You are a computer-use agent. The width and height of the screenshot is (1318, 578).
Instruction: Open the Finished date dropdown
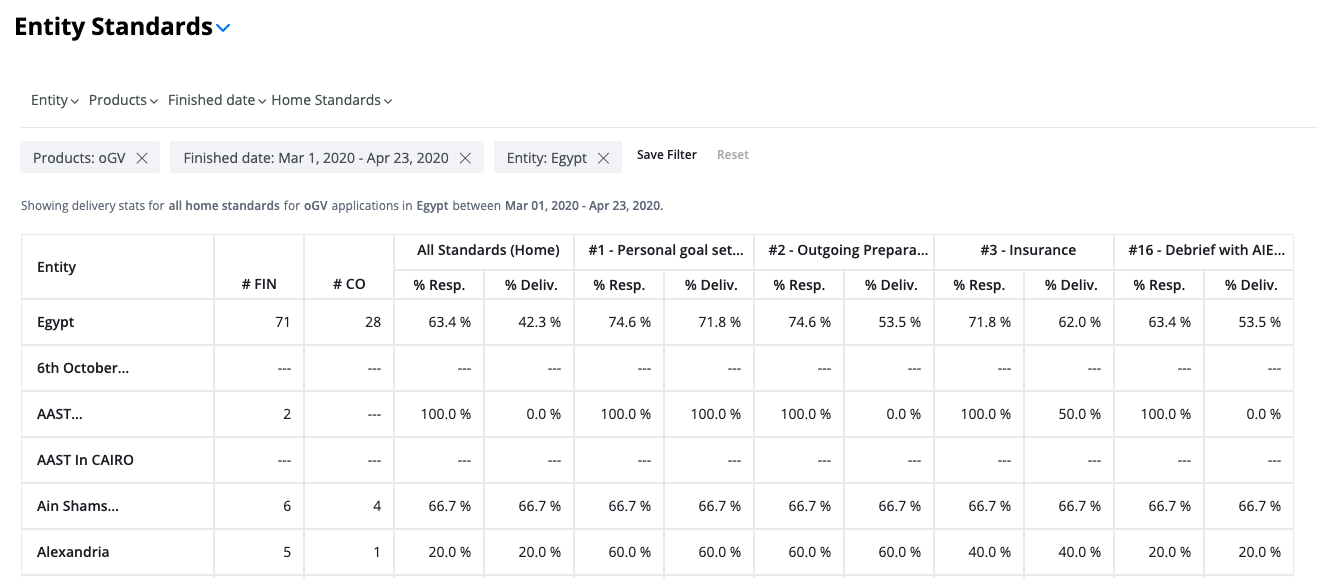(217, 100)
